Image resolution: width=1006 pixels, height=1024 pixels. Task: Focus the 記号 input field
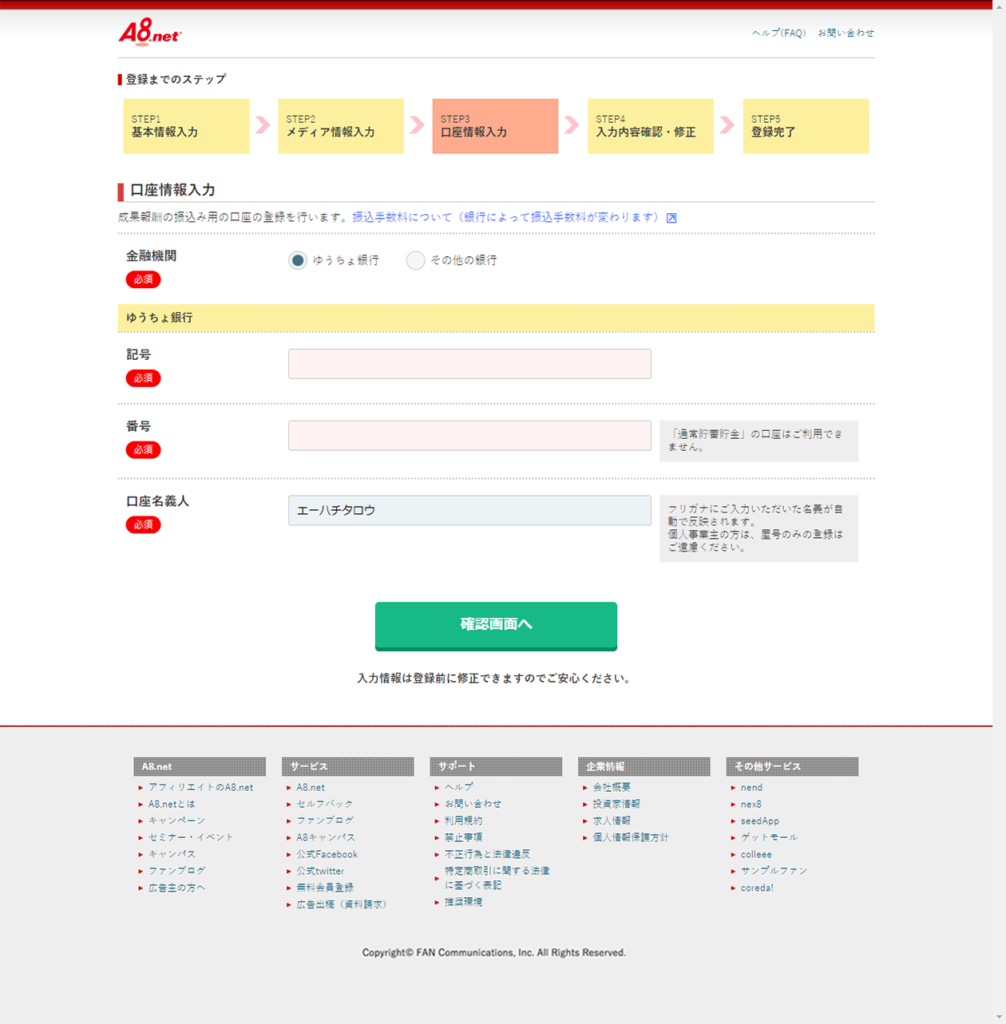tap(470, 364)
